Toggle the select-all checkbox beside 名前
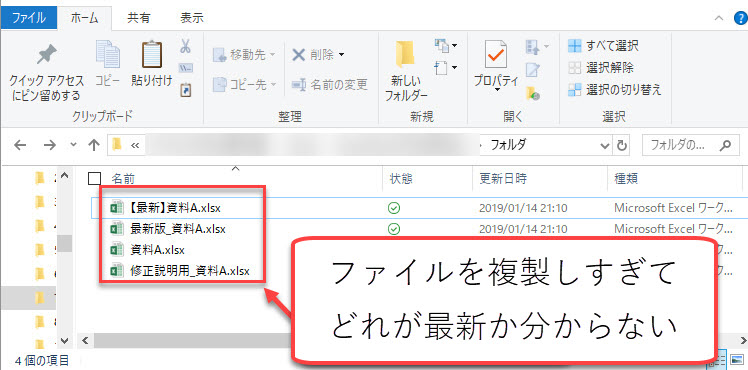This screenshot has width=748, height=370. 94,179
